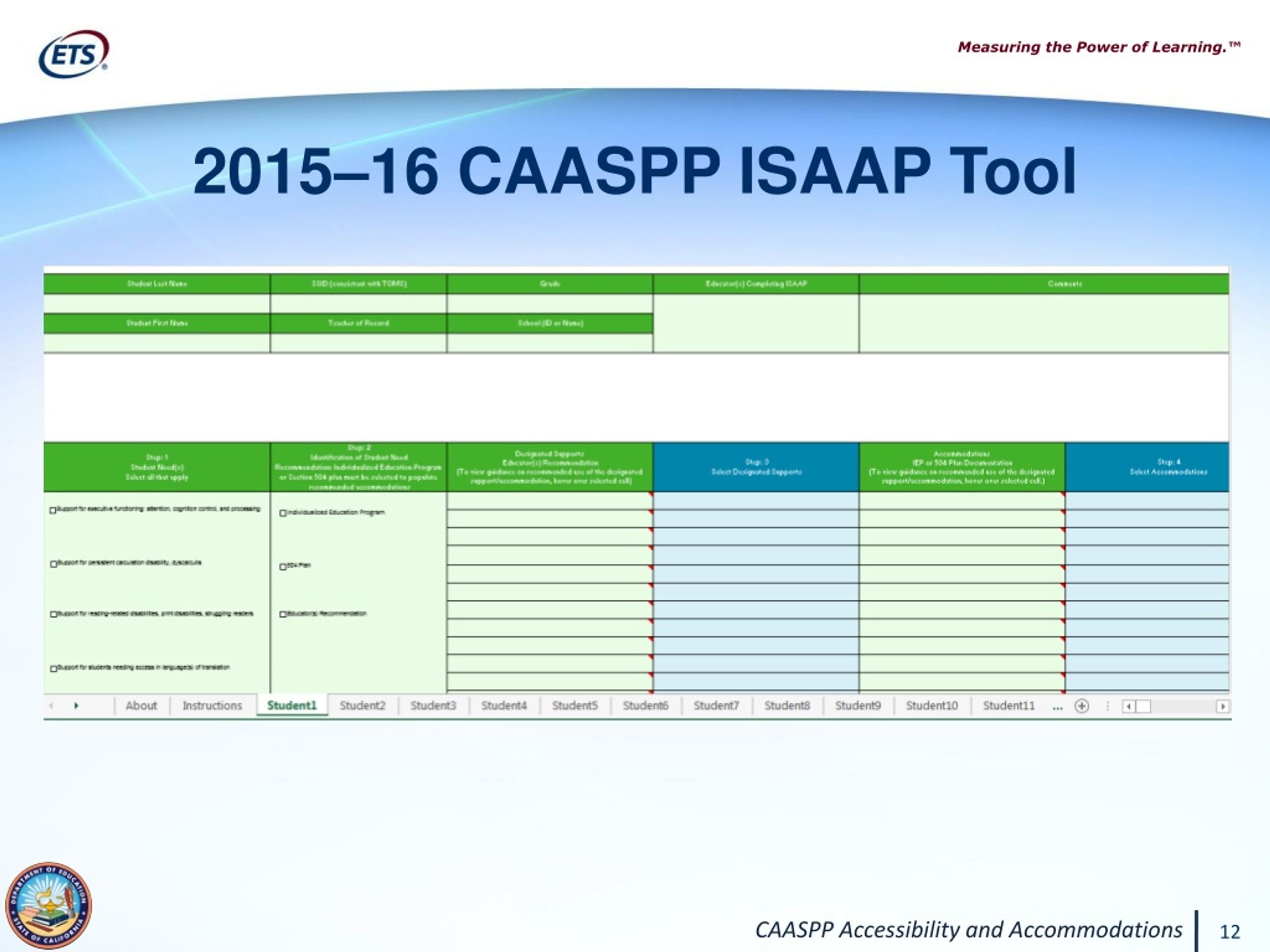Image resolution: width=1270 pixels, height=952 pixels.
Task: Click the Step 4 Select Accommodations header
Action: pos(1147,467)
